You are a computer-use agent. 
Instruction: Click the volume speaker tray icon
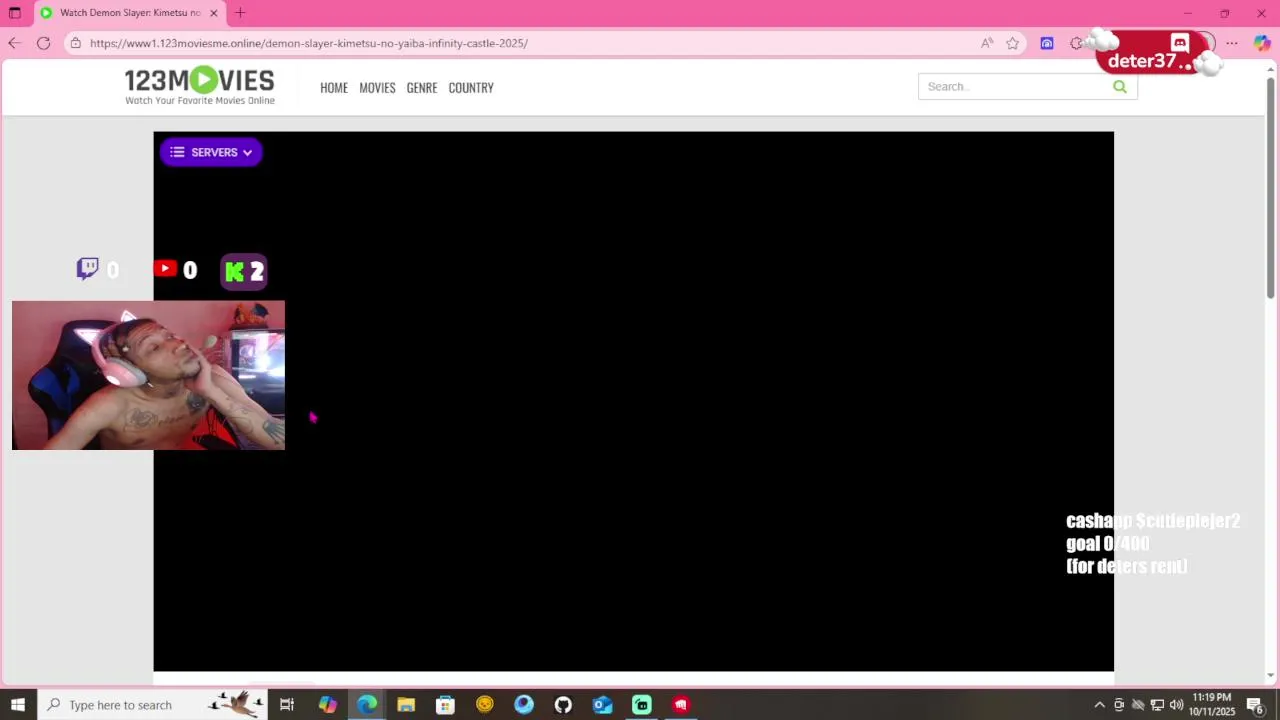pos(1176,705)
